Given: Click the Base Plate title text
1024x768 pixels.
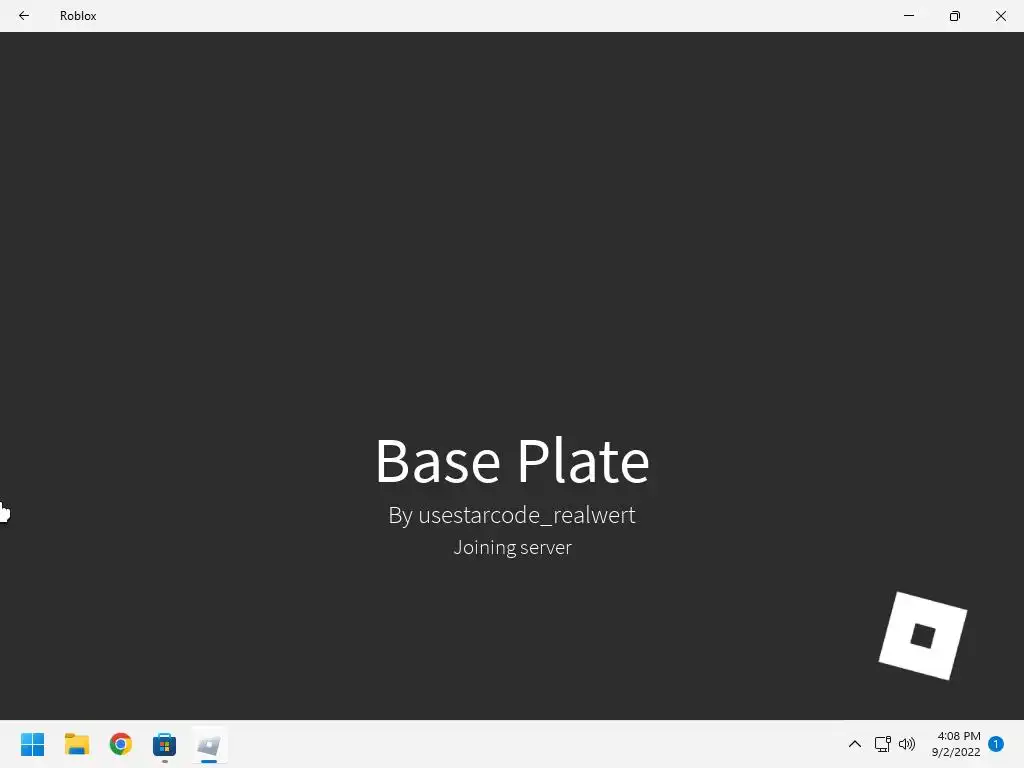Looking at the screenshot, I should (512, 461).
